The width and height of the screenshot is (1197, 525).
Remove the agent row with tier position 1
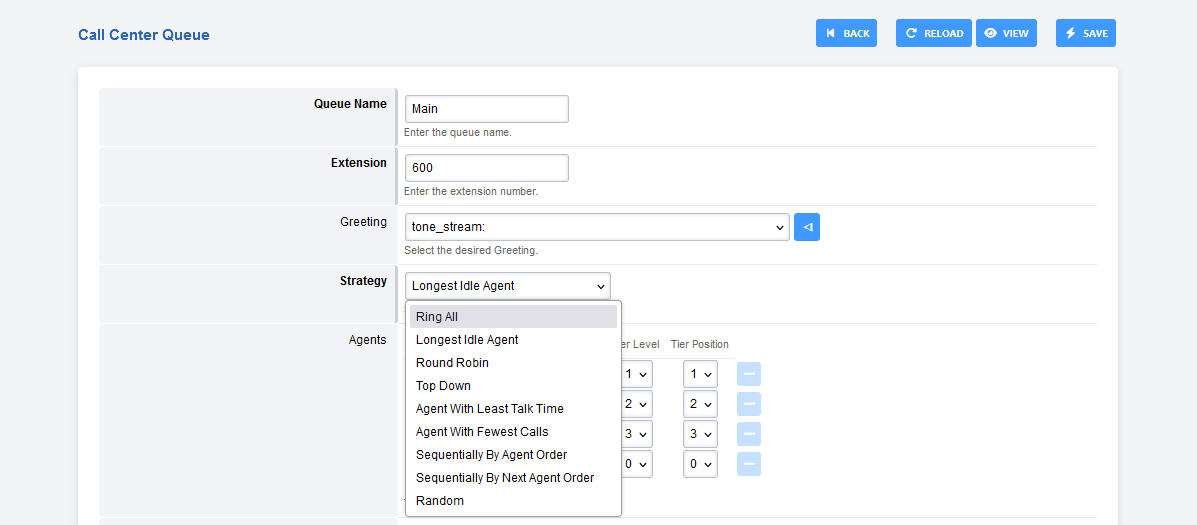point(749,374)
